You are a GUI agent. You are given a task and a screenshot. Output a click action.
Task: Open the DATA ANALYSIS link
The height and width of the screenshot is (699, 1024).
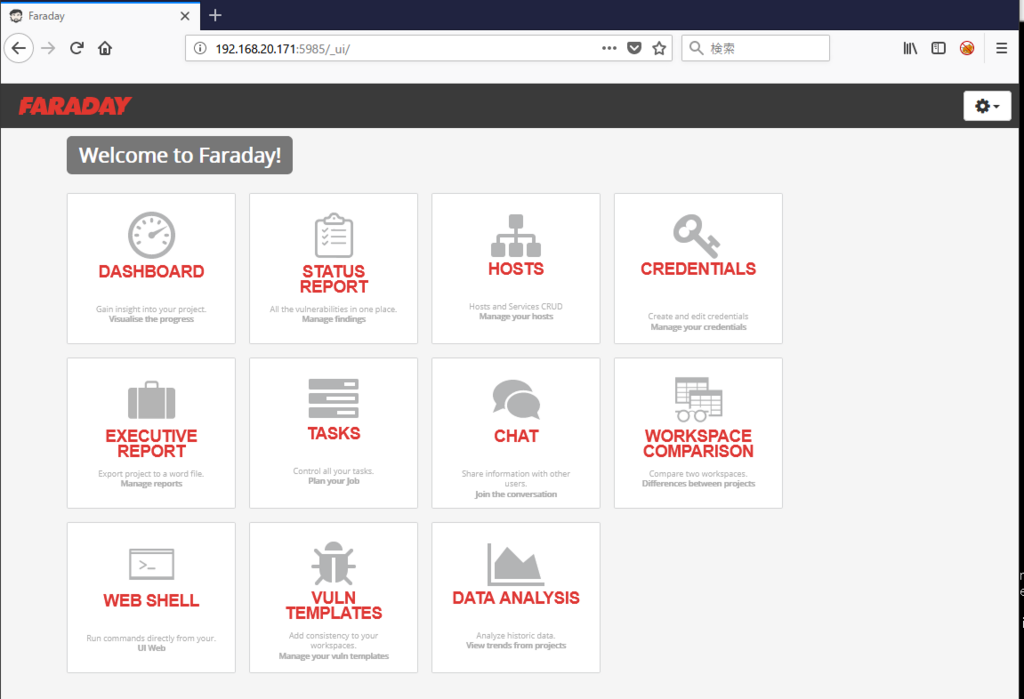tap(516, 598)
